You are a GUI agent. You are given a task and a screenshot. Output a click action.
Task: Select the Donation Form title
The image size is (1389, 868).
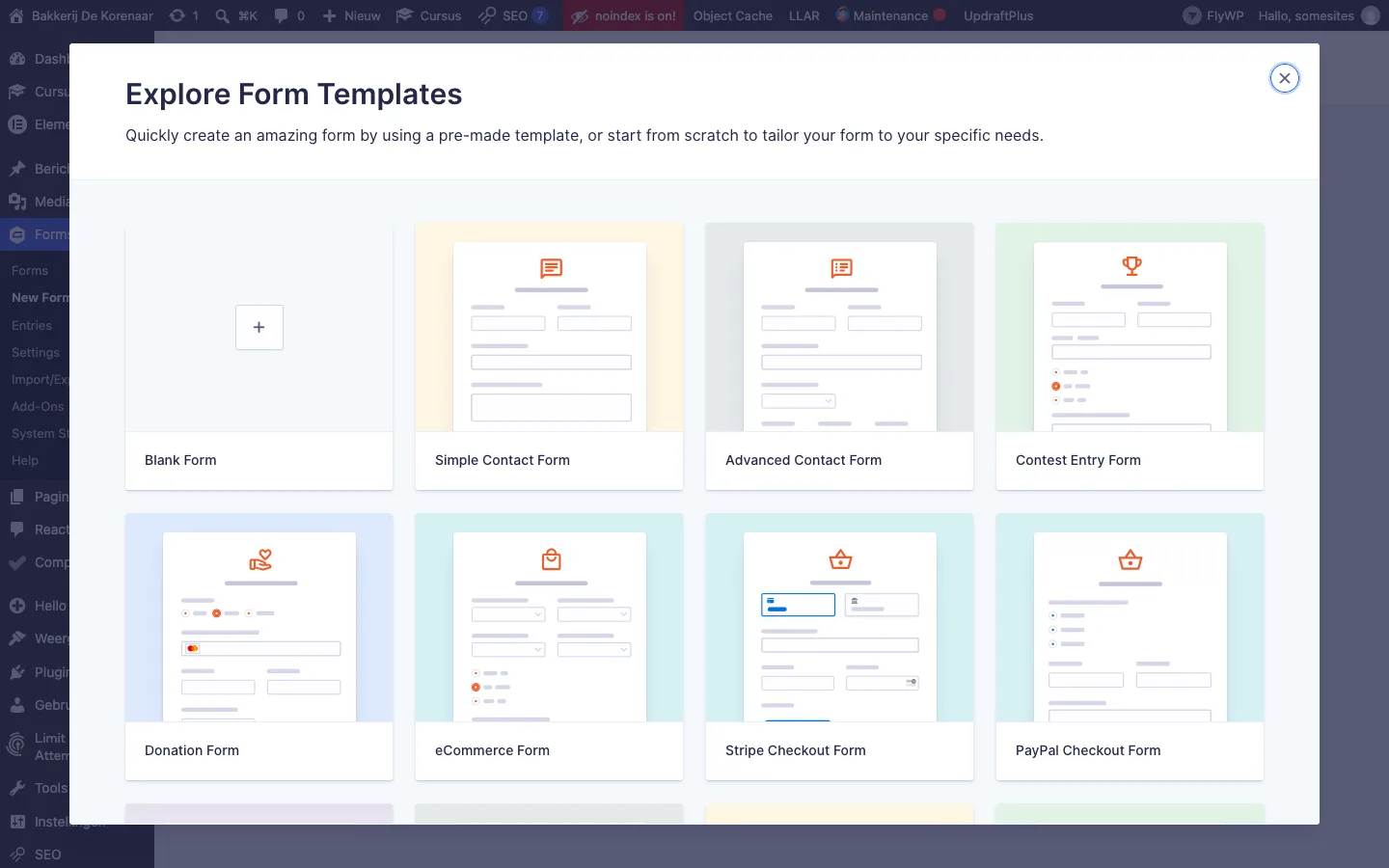click(192, 750)
